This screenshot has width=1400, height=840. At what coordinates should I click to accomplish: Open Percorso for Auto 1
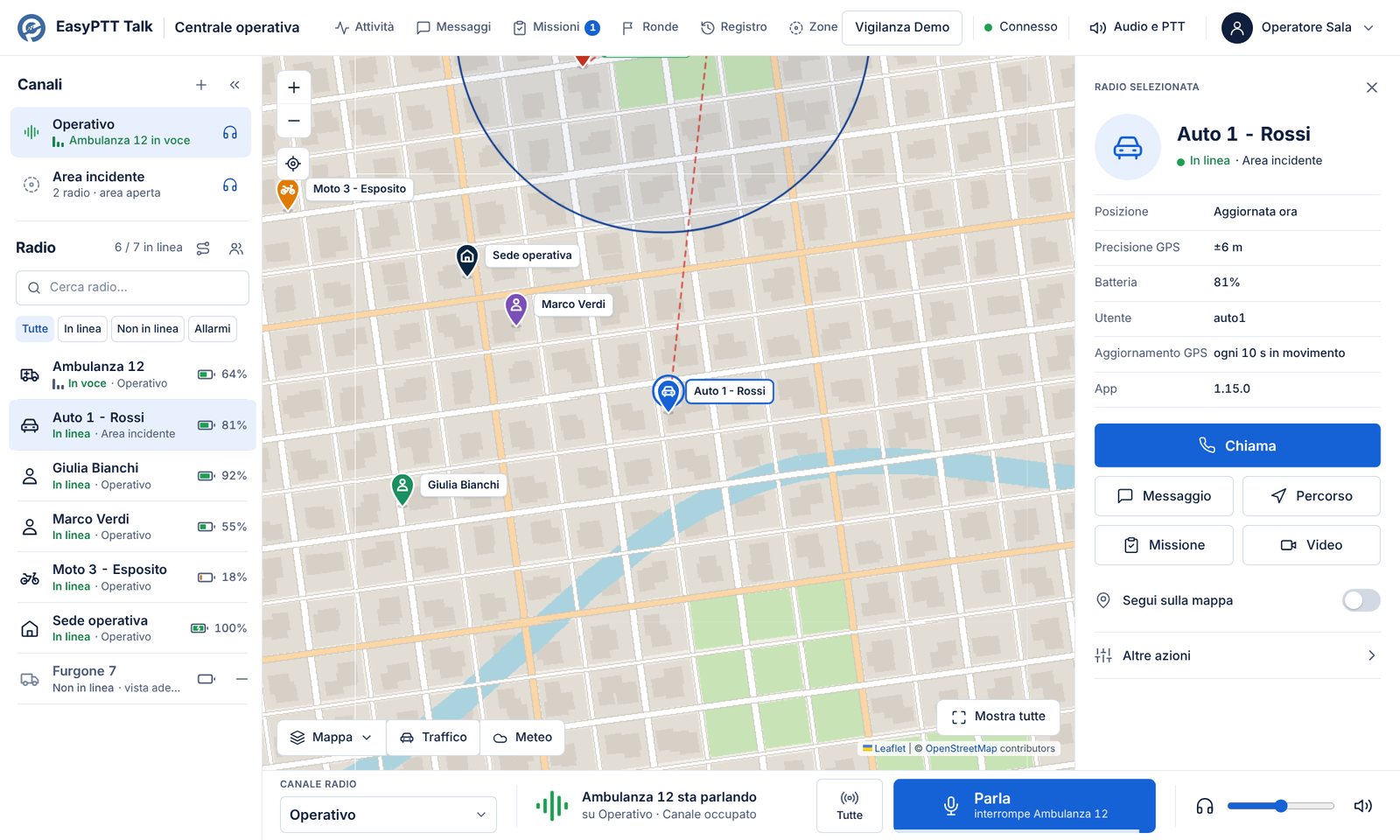point(1312,496)
